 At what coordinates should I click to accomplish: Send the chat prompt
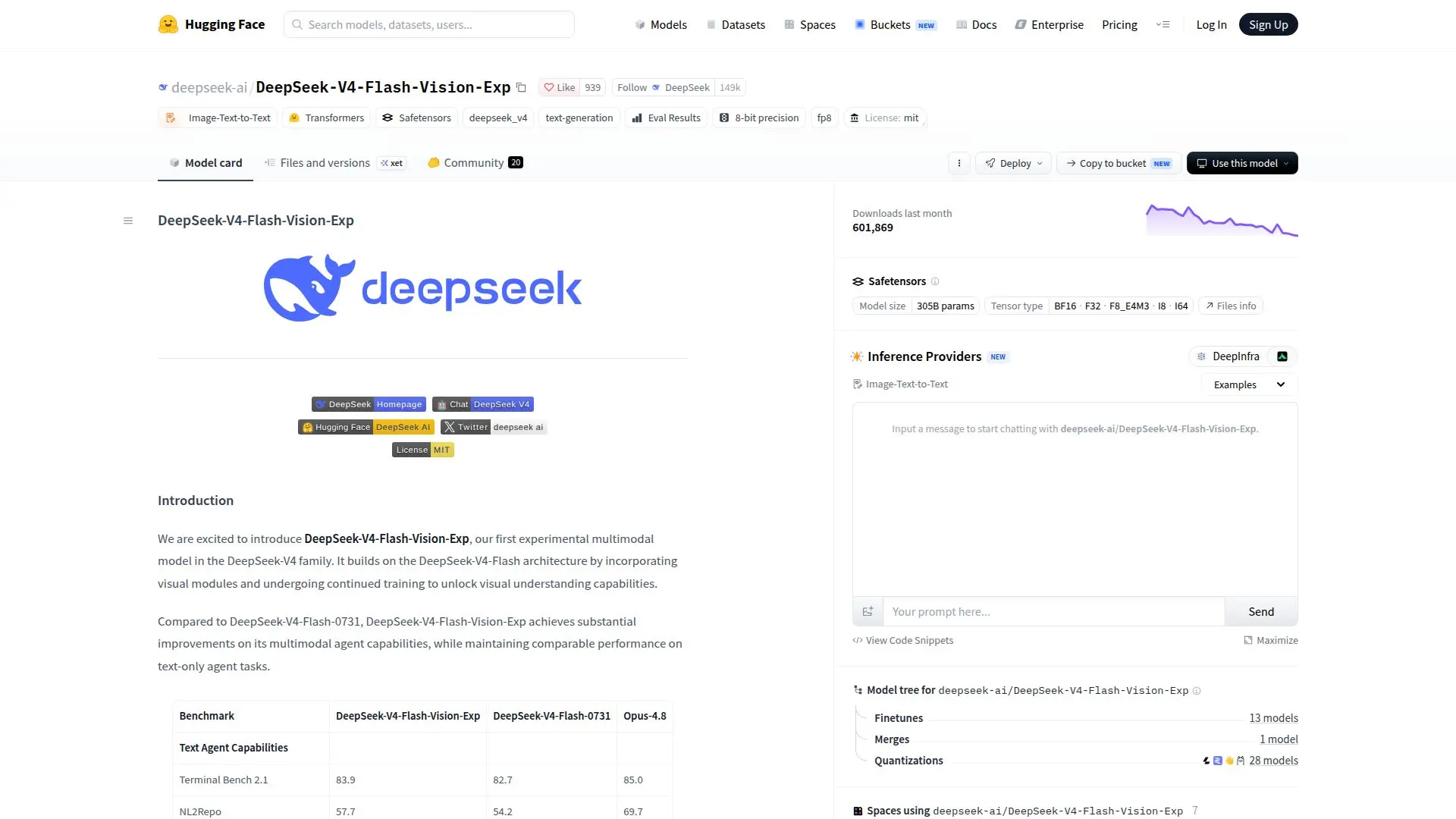pos(1261,611)
